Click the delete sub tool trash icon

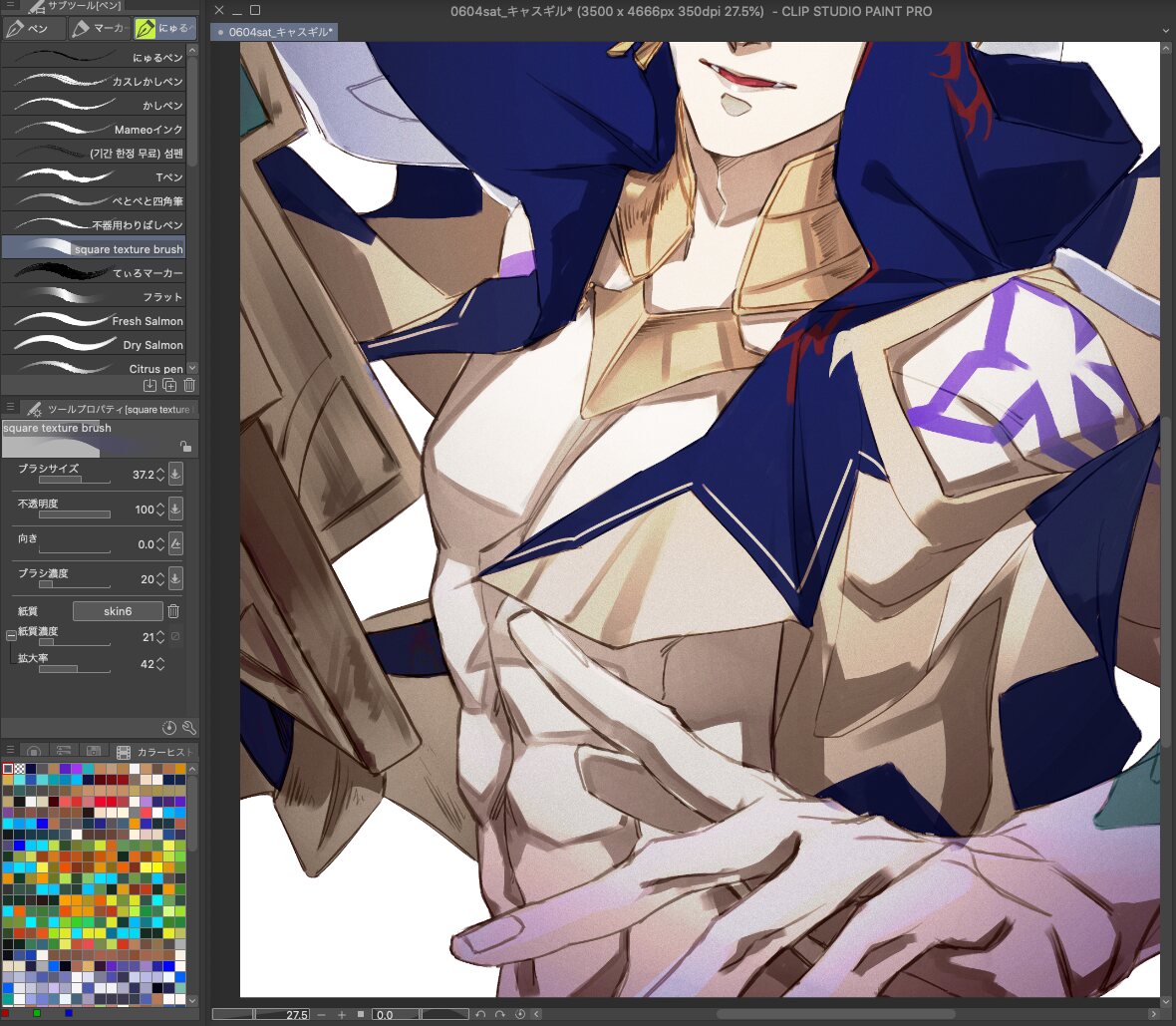(x=189, y=385)
